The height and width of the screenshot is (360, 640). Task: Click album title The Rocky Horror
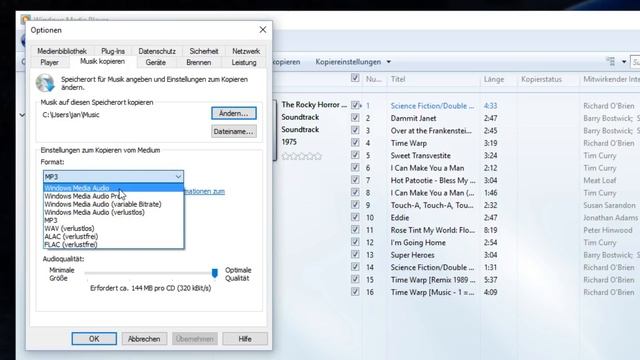coord(314,104)
